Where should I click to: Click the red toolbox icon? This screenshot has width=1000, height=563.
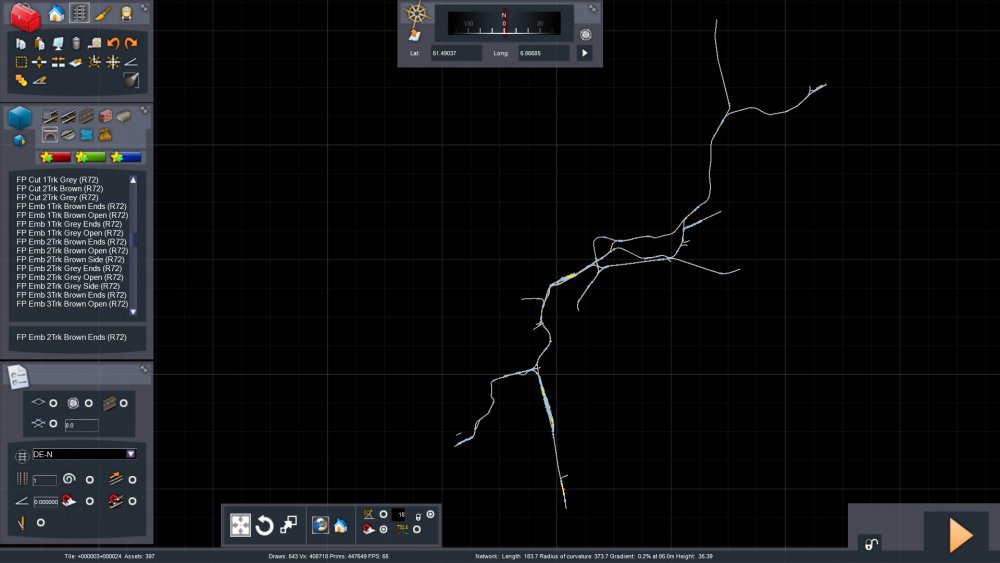pyautogui.click(x=25, y=15)
